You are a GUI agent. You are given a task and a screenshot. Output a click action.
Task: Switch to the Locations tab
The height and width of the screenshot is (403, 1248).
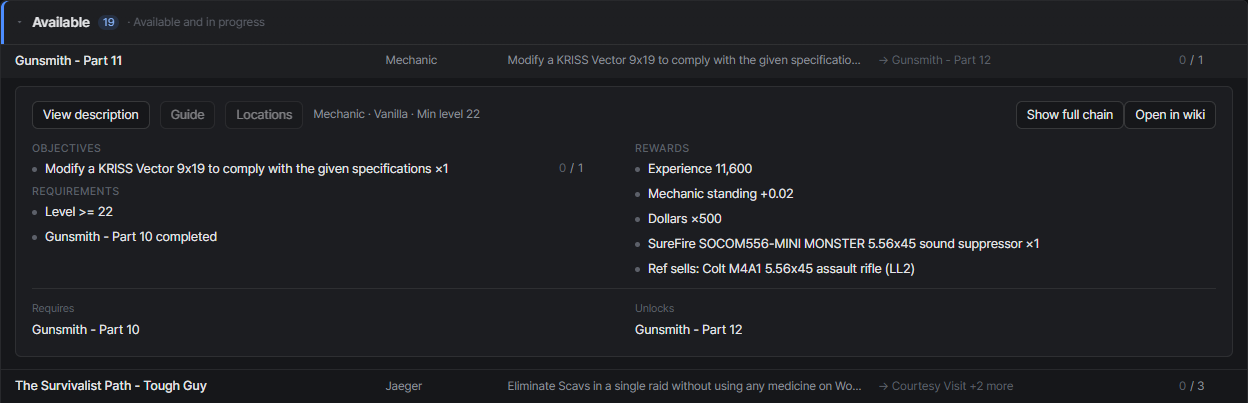[264, 115]
